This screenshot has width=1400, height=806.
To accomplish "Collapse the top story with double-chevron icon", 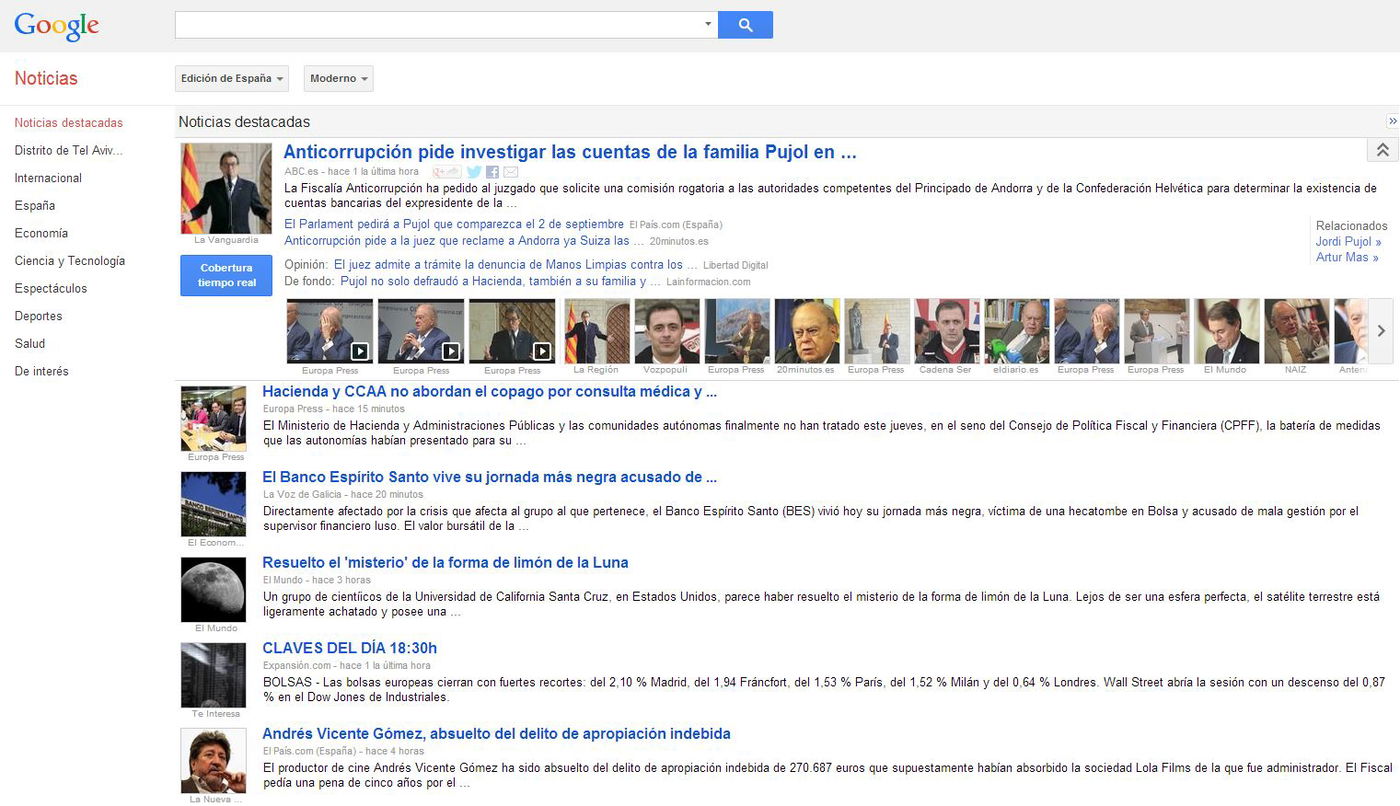I will tap(1382, 150).
